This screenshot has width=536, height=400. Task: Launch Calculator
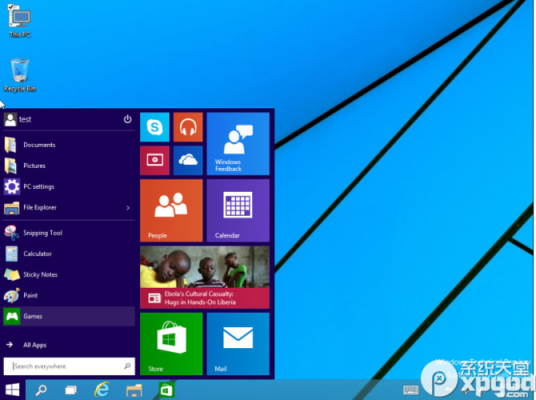coord(69,254)
